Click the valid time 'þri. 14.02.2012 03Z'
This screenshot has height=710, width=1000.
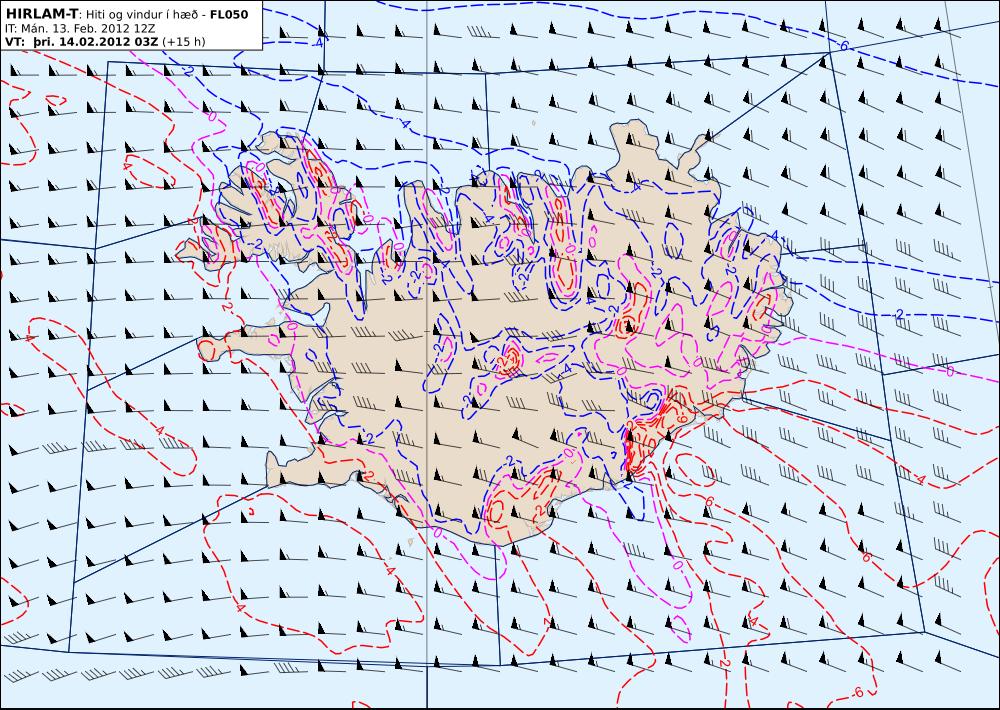point(96,42)
